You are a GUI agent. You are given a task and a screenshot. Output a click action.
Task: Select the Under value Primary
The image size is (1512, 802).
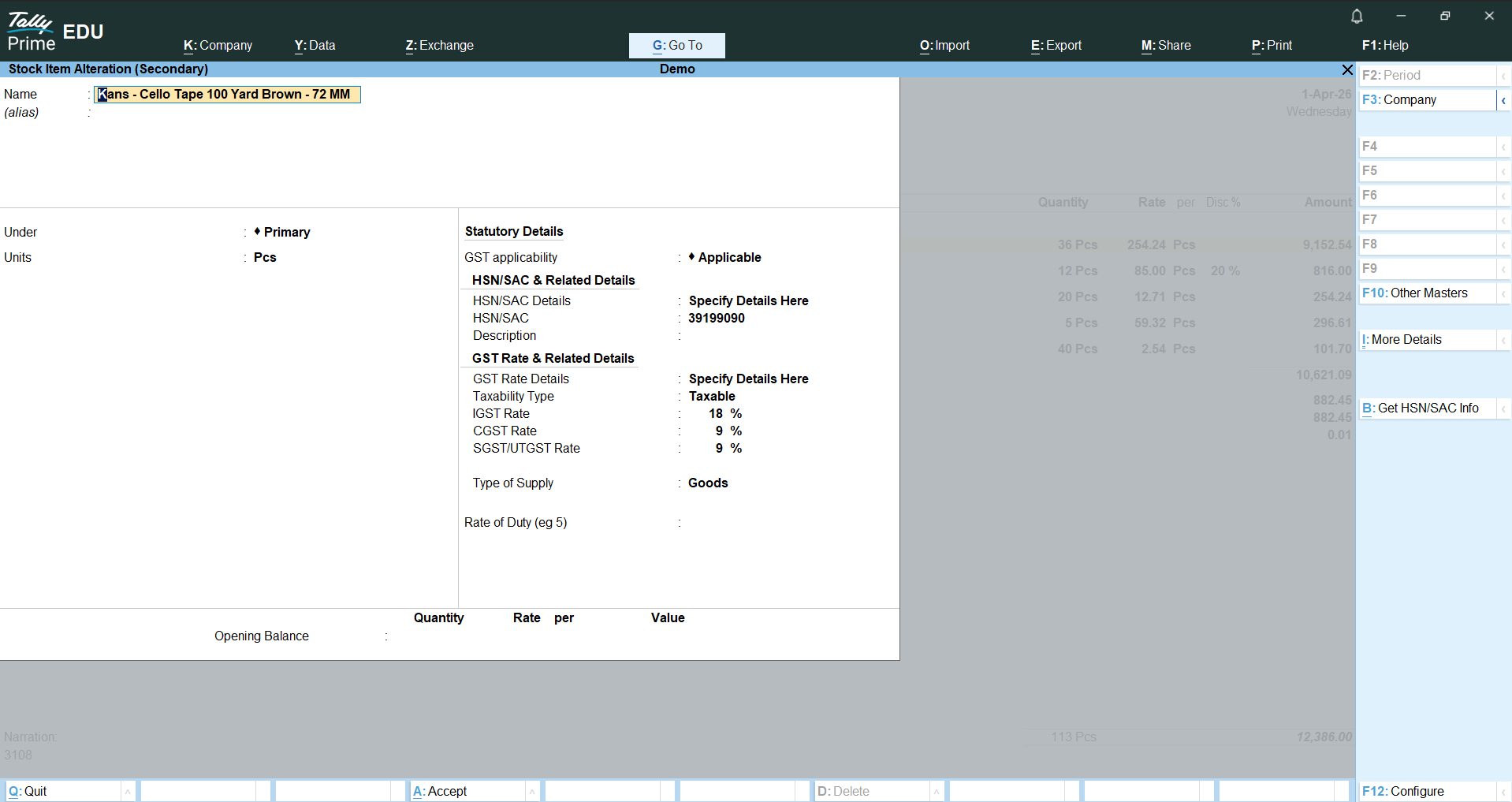[x=282, y=232]
